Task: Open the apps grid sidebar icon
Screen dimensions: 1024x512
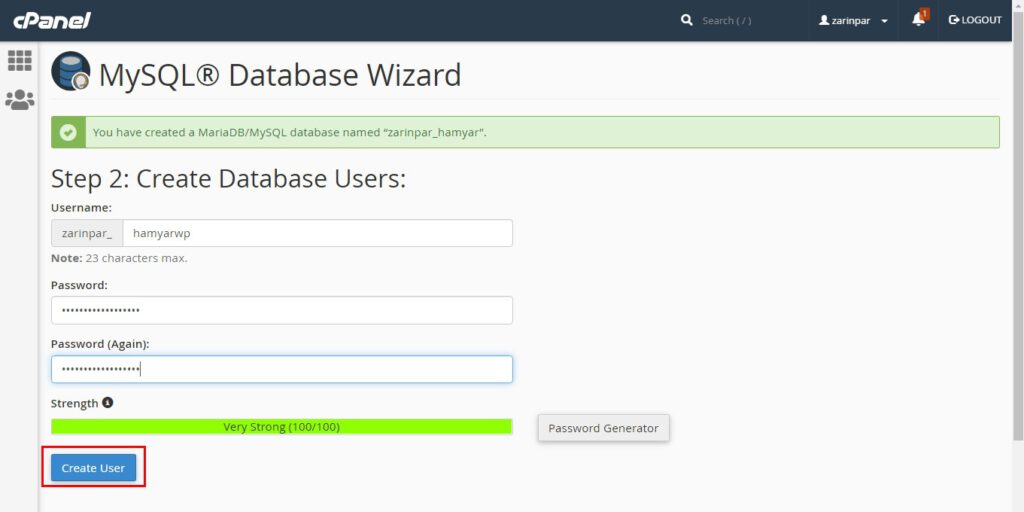Action: 20,60
